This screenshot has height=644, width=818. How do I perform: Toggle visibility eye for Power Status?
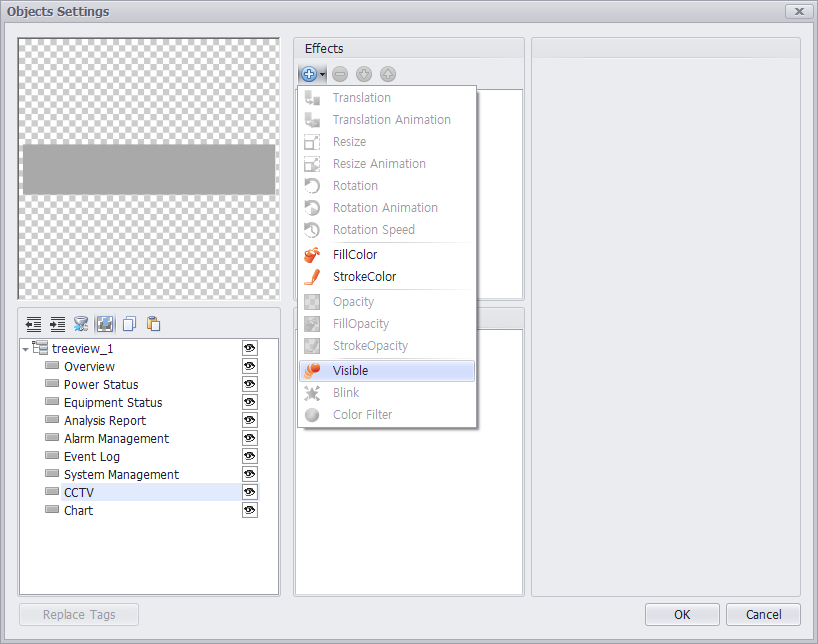pyautogui.click(x=250, y=384)
